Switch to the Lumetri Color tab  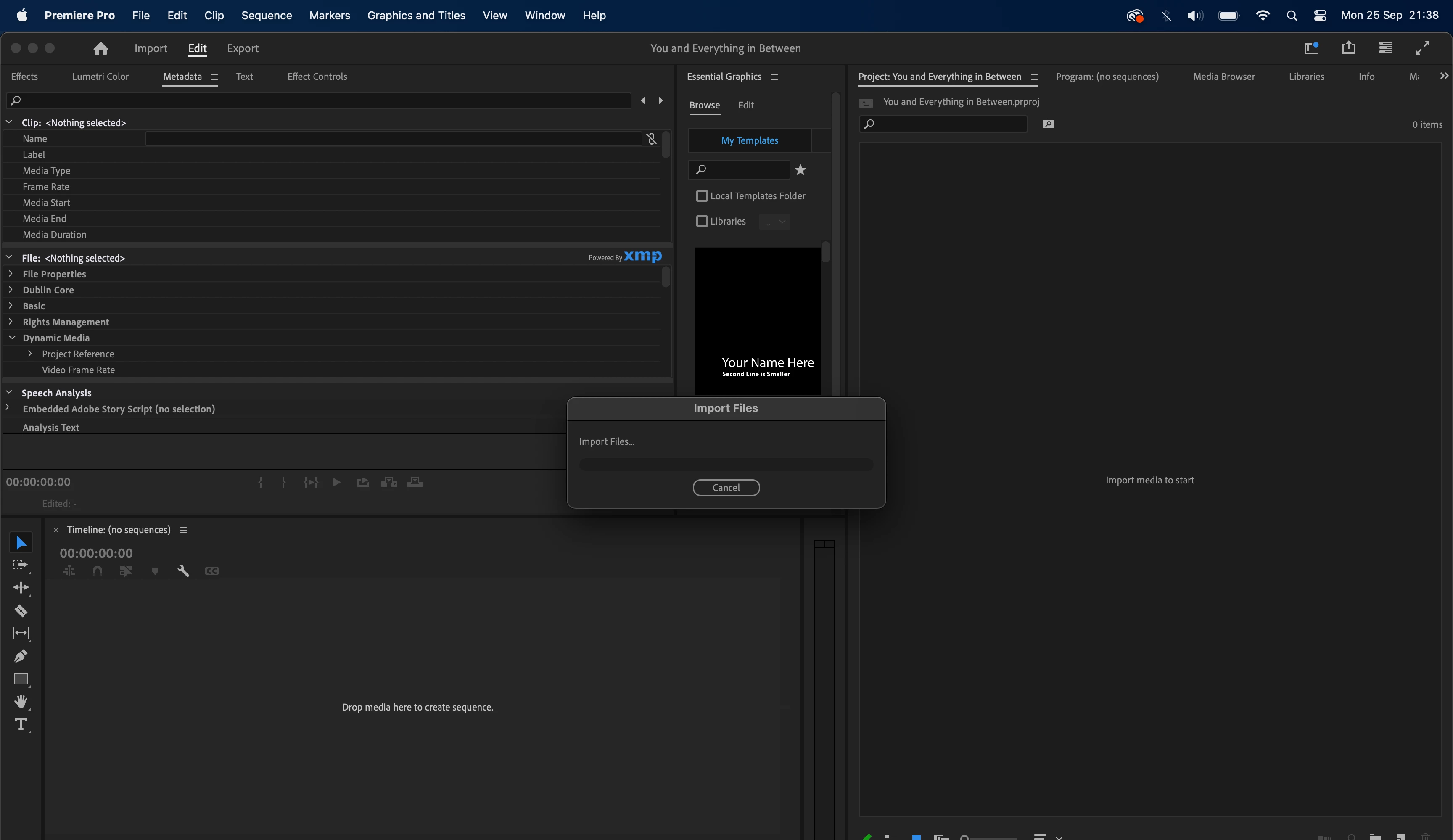[x=100, y=77]
